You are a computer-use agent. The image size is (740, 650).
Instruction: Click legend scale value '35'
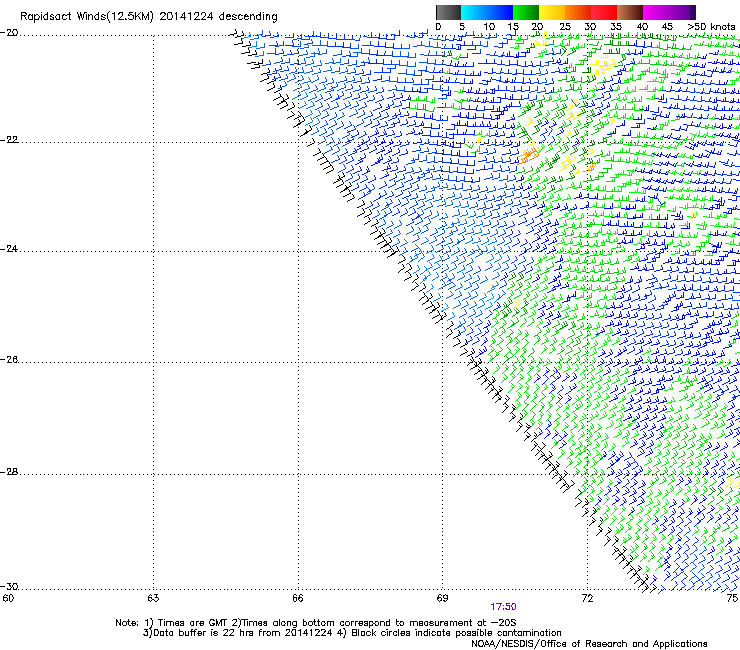(x=616, y=27)
